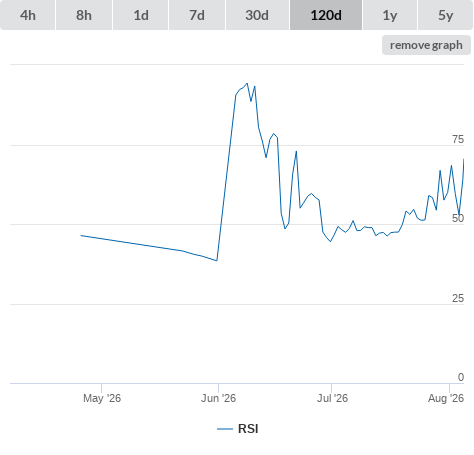The height and width of the screenshot is (455, 474).
Task: Click the 50 y-axis gridline label
Action: pos(458,218)
